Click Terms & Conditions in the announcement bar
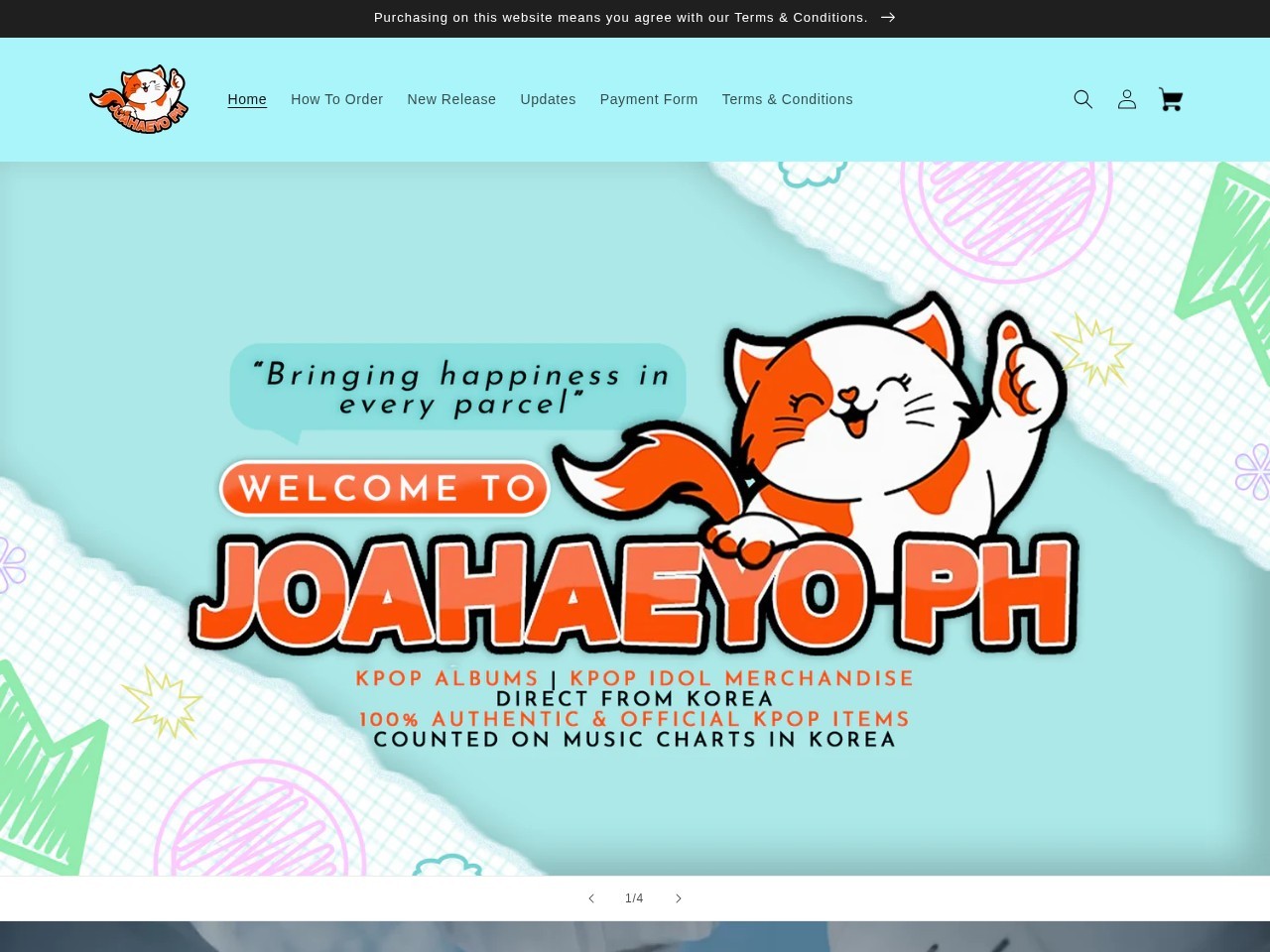This screenshot has width=1270, height=952. tap(800, 17)
